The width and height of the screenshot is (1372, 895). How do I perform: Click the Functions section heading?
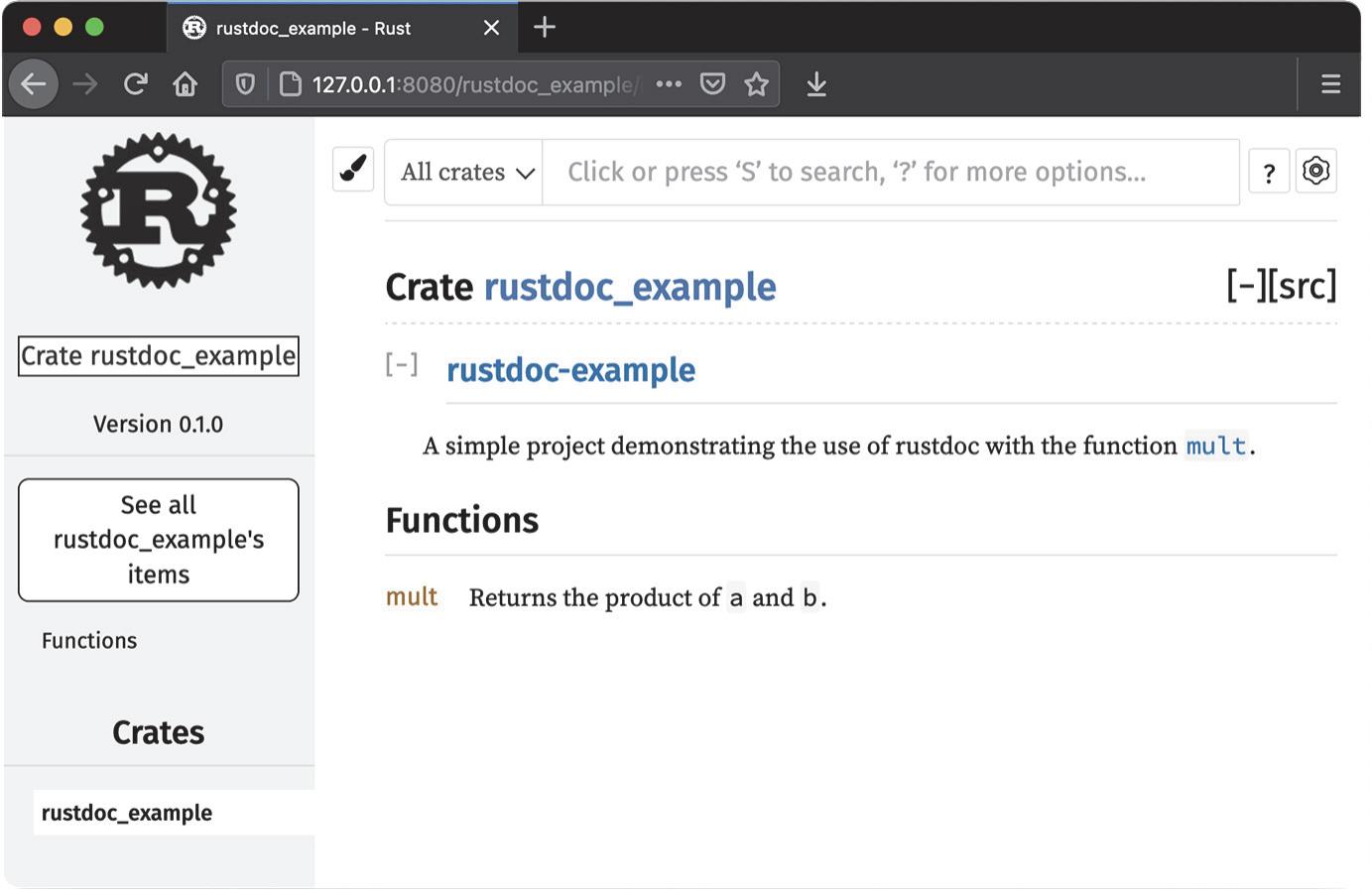462,520
